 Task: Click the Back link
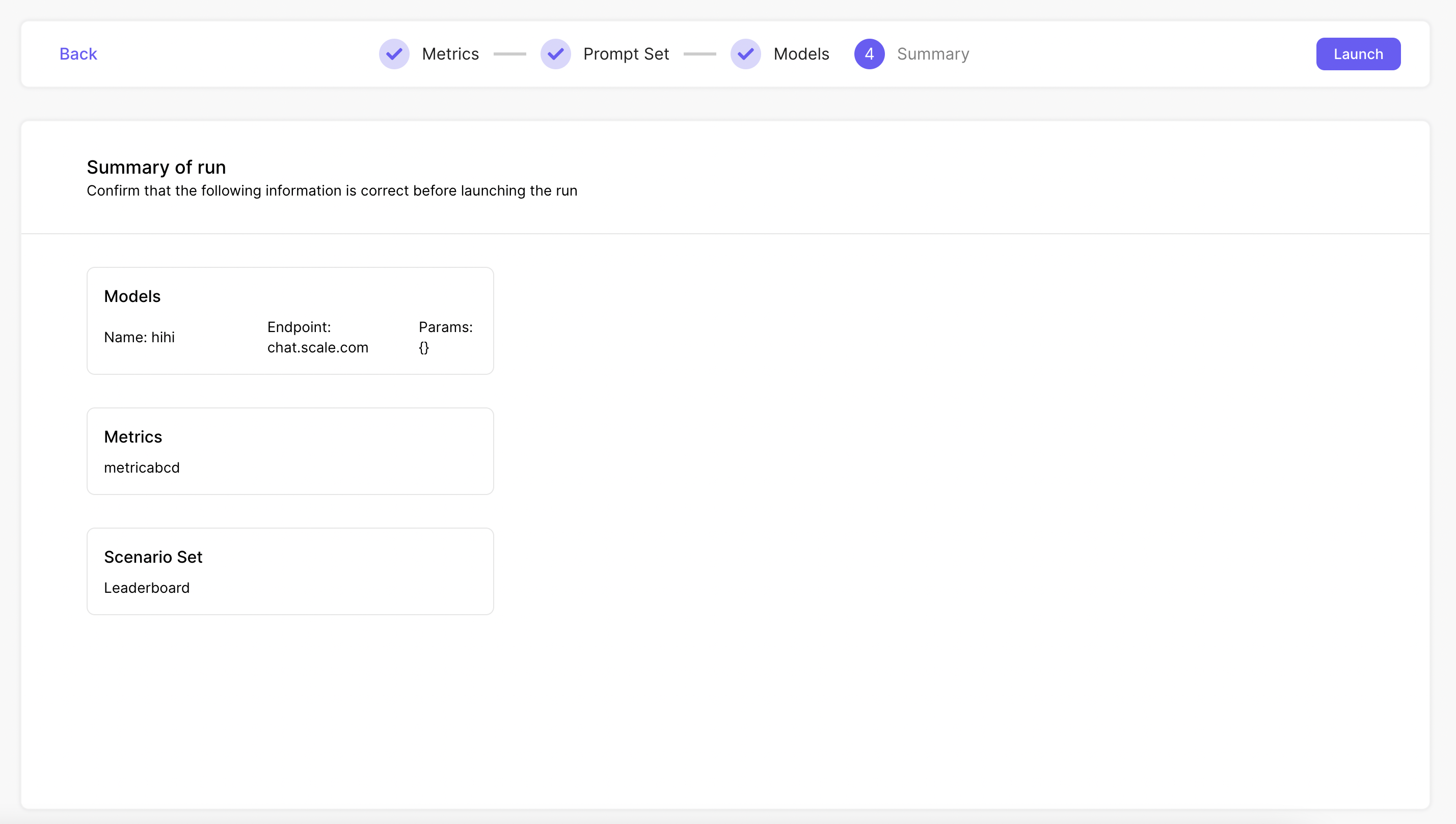coord(78,54)
